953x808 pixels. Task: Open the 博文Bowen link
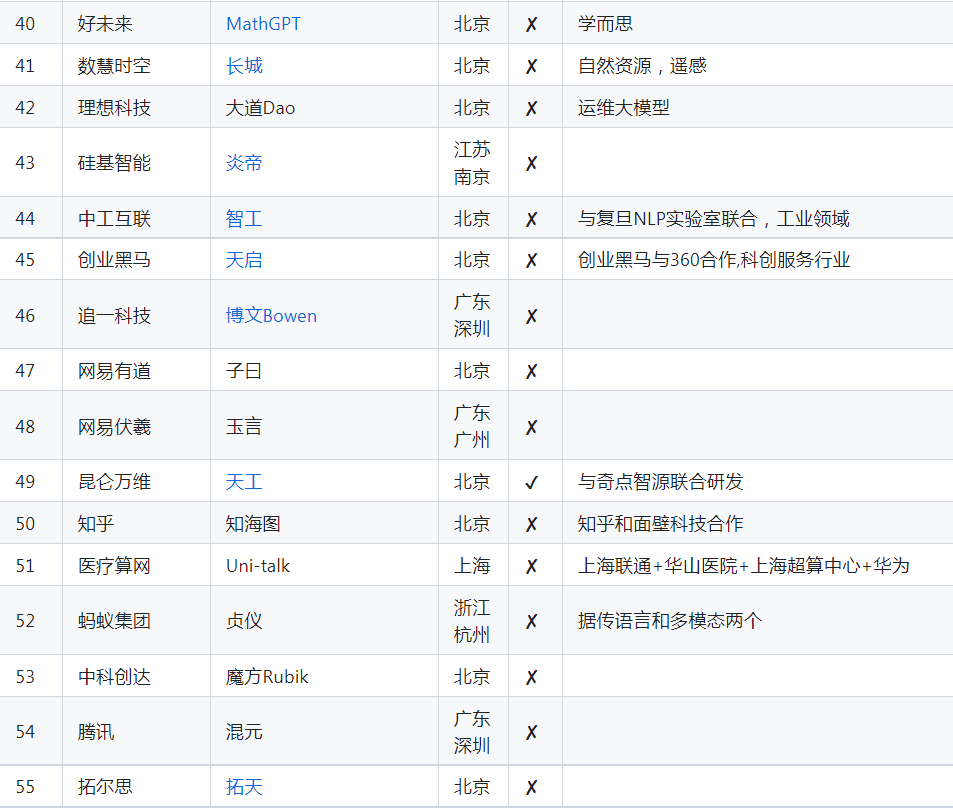pos(271,316)
